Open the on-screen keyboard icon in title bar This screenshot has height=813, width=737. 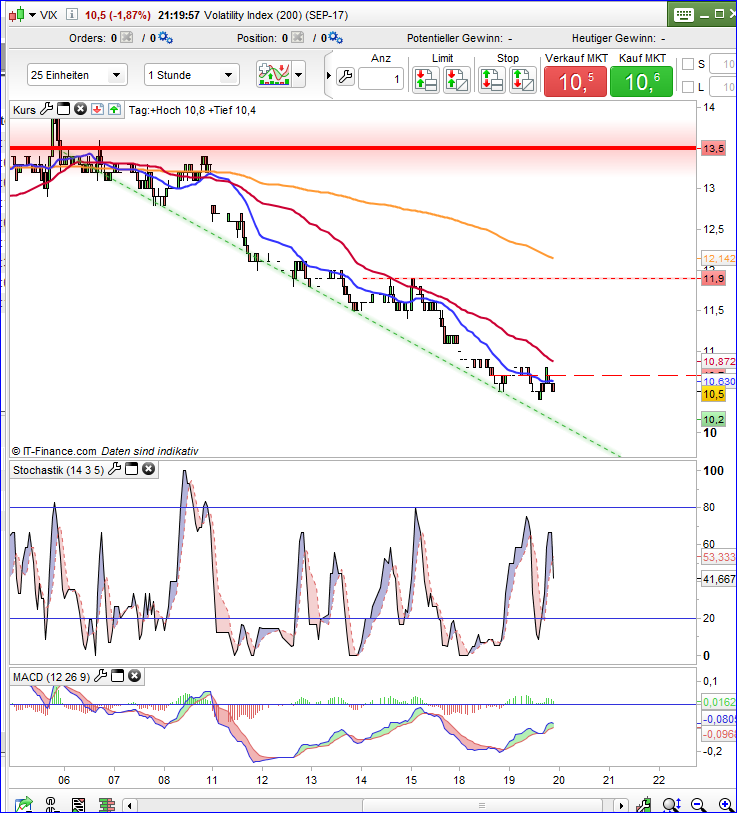click(683, 15)
